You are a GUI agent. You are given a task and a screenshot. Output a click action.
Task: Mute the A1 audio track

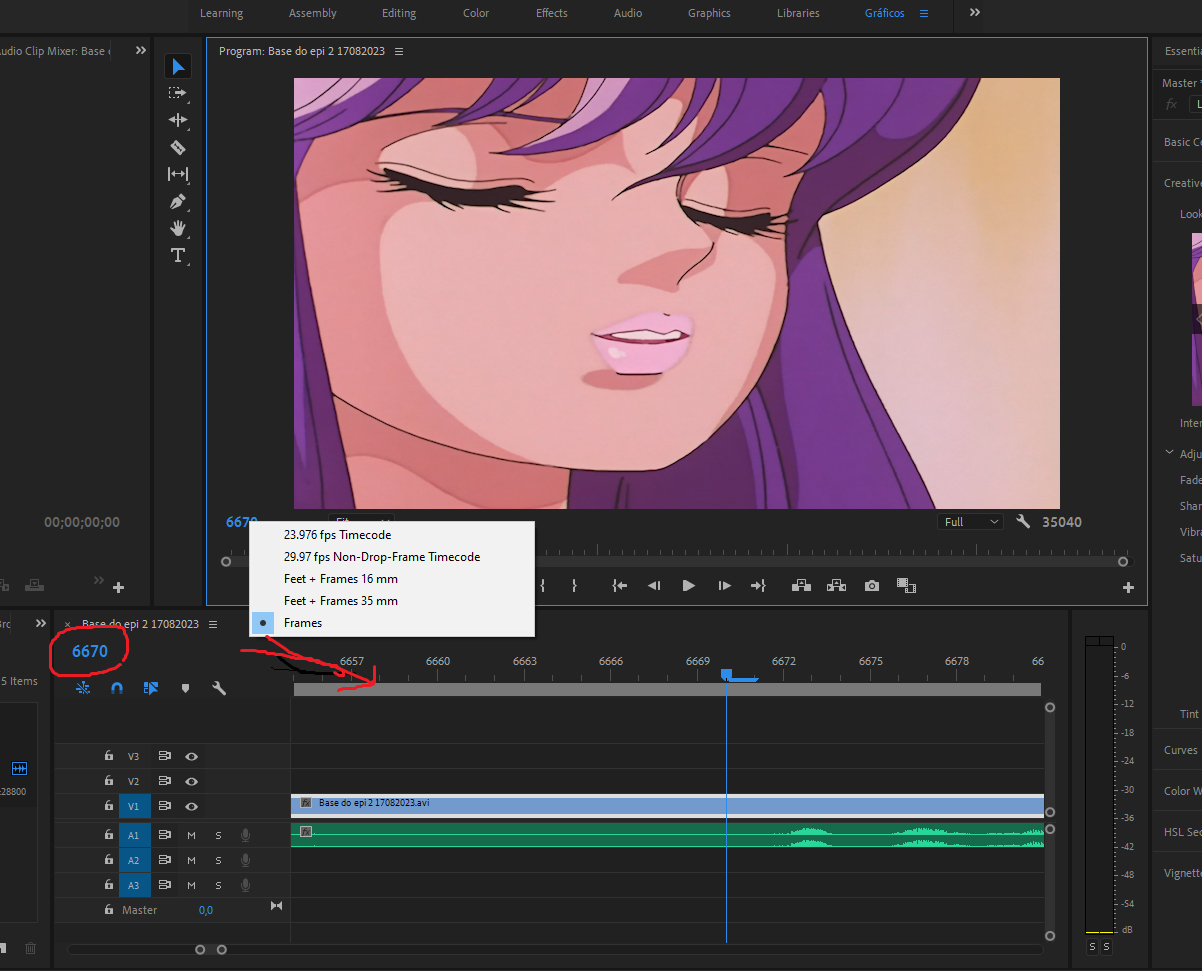(191, 834)
